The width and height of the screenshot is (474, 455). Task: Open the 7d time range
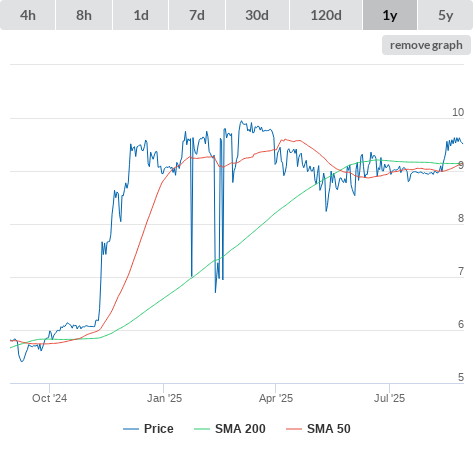[x=197, y=15]
